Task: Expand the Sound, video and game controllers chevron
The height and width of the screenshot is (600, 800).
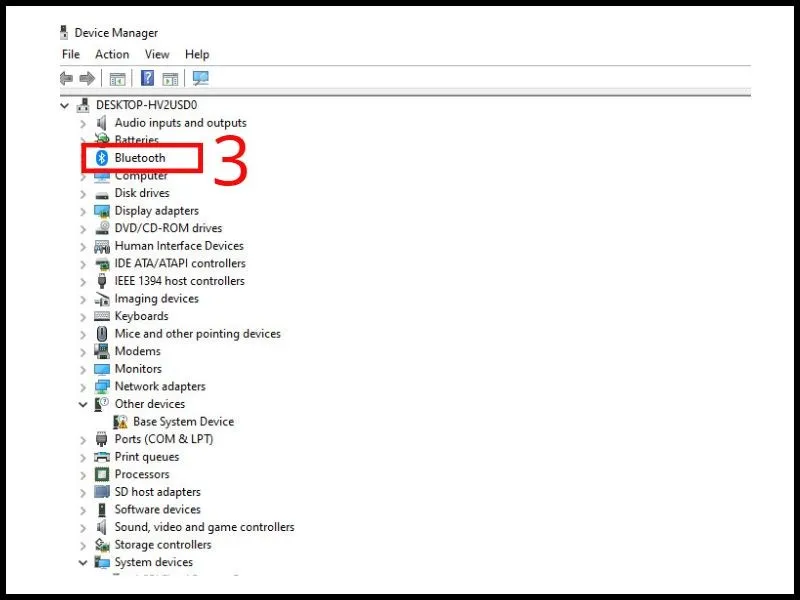Action: [x=83, y=527]
